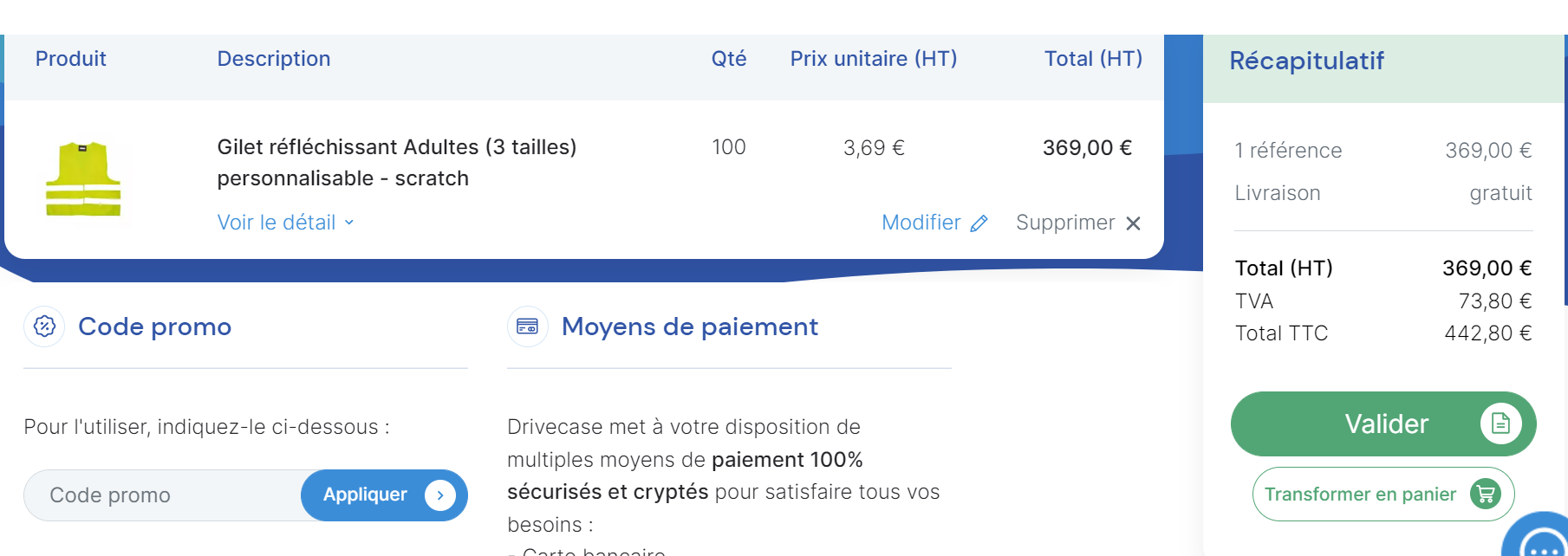Click the promo badge icon beside Code promo
The width and height of the screenshot is (1568, 556).
pos(44,326)
